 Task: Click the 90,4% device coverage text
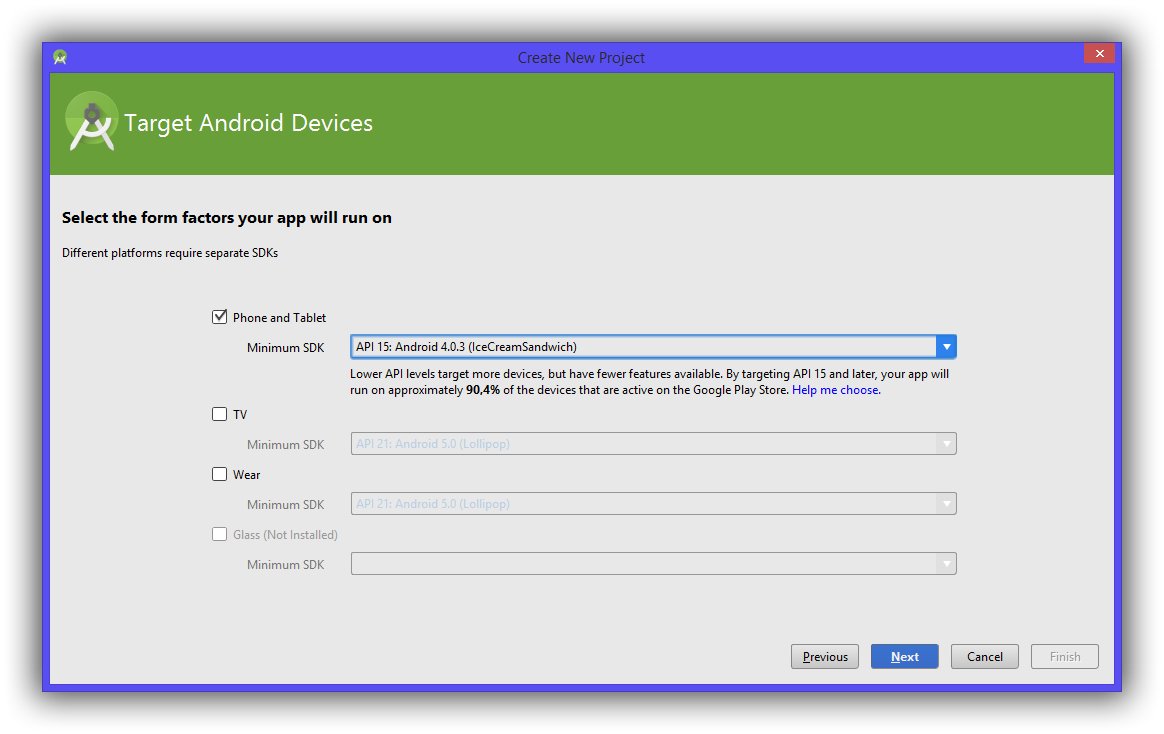[x=483, y=390]
